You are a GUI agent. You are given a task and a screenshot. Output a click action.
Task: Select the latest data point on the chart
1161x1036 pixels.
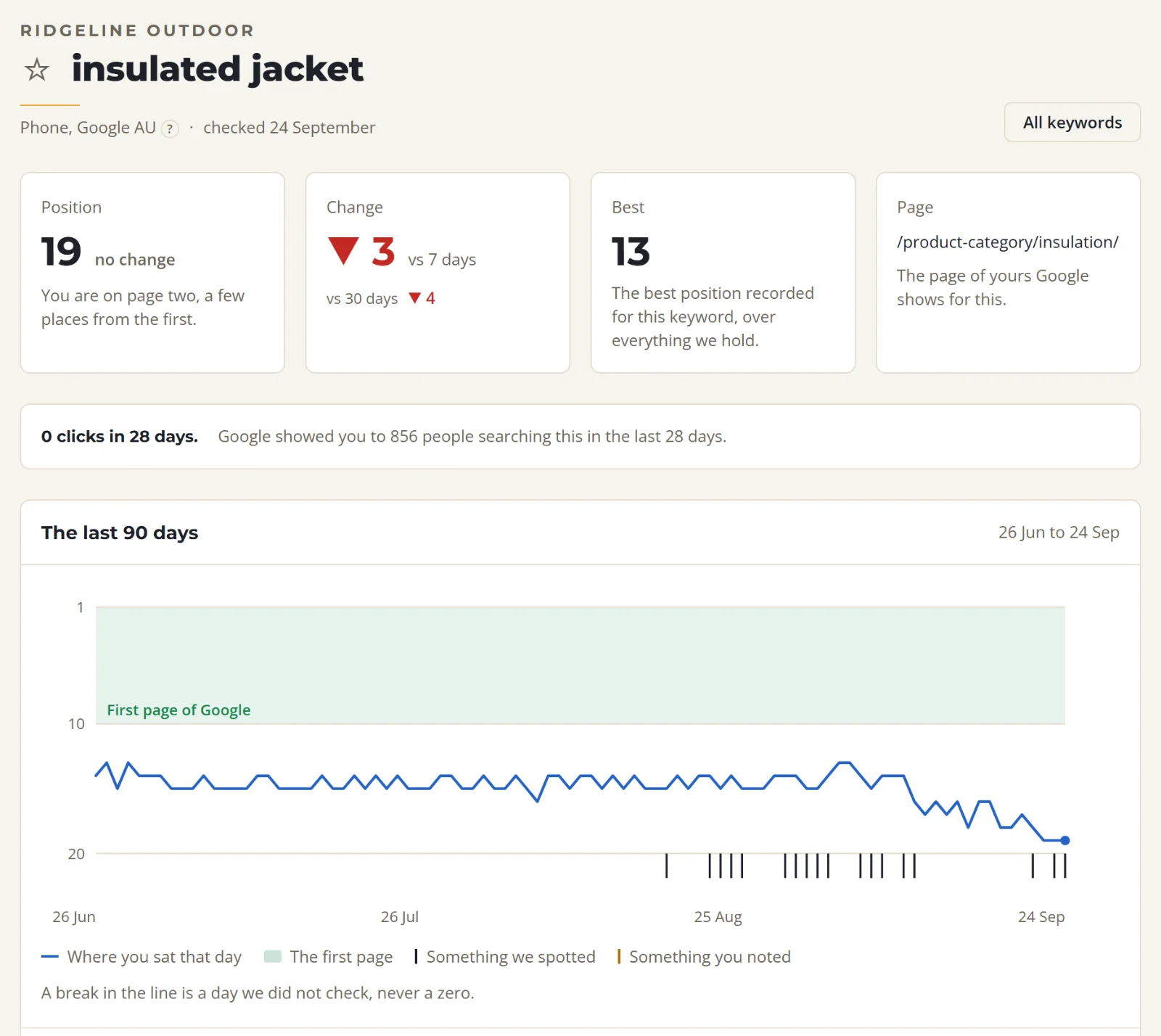click(x=1064, y=840)
